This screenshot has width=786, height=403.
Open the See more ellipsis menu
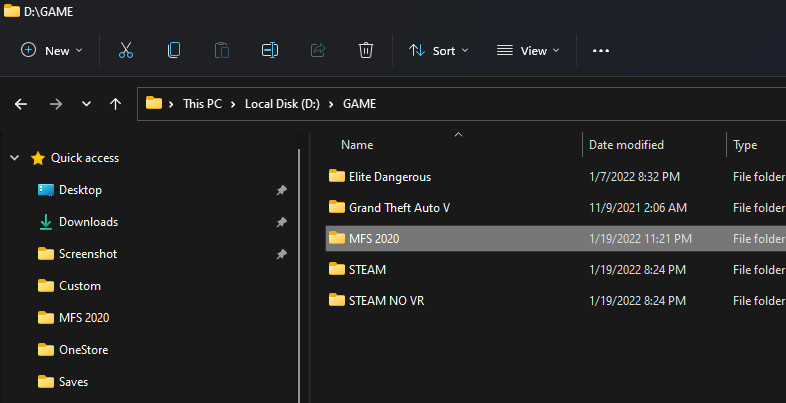pyautogui.click(x=601, y=50)
